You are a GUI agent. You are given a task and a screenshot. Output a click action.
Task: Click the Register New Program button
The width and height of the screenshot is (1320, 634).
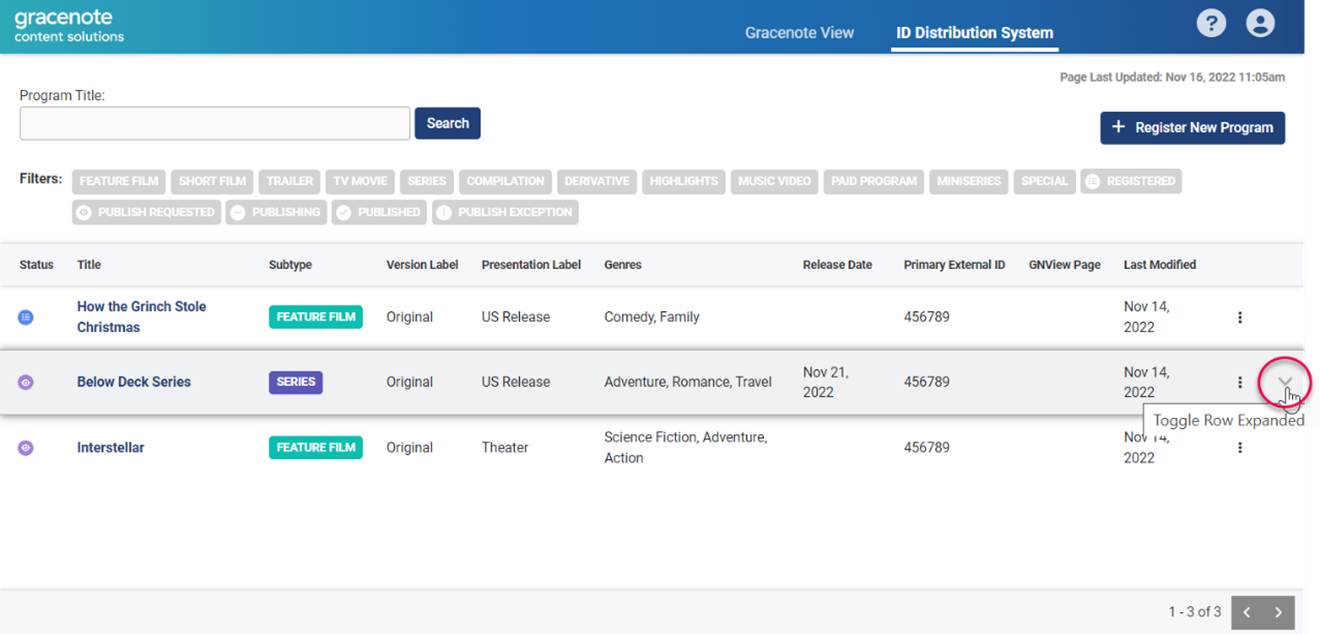click(x=1192, y=128)
